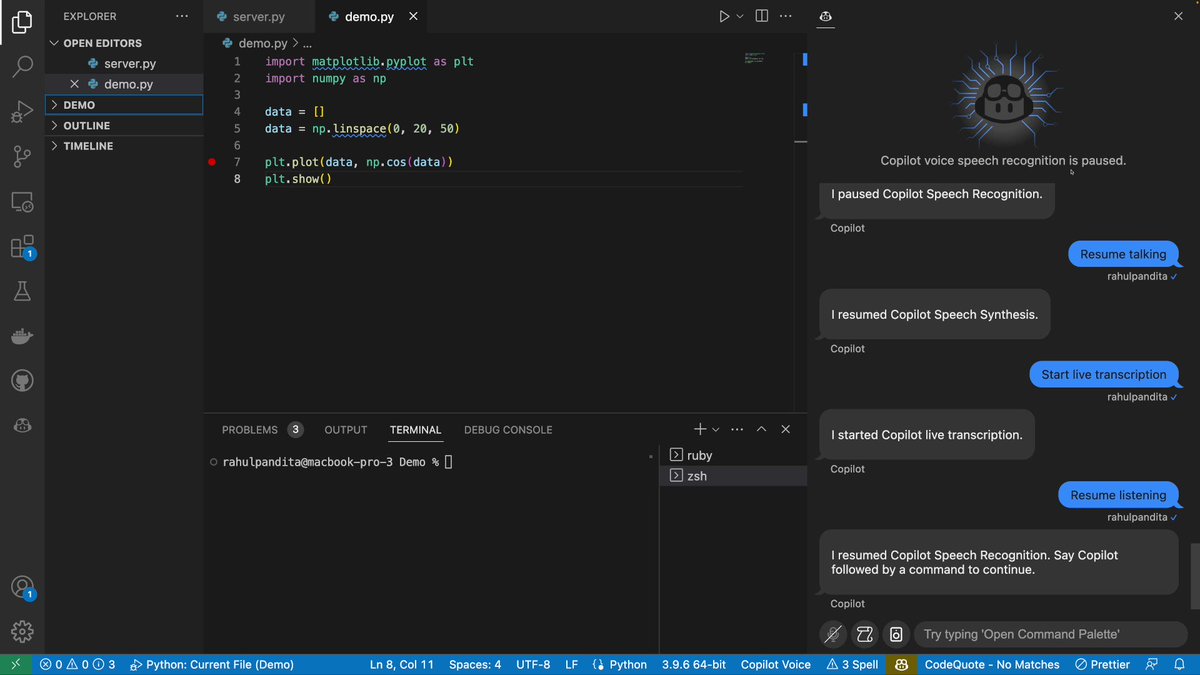
Task: Expand the DEMO folder section
Action: pyautogui.click(x=124, y=105)
